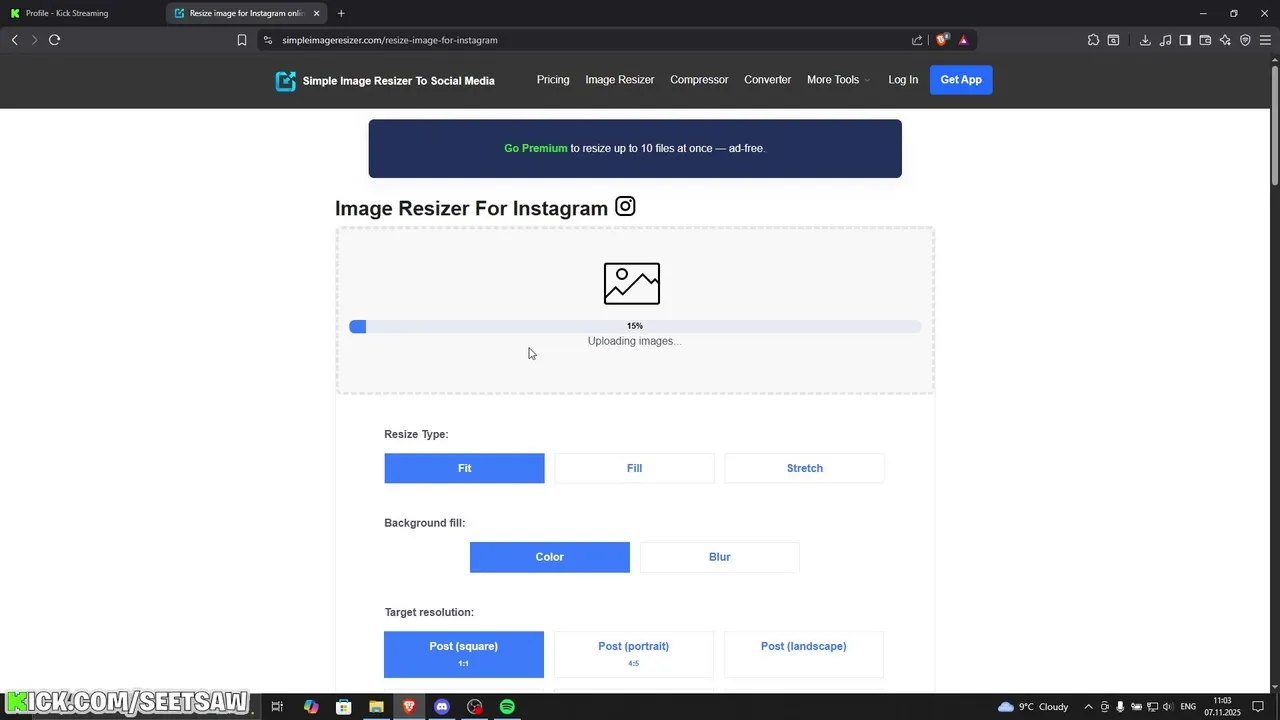
Task: Click the microphone tray icon
Action: [1120, 707]
